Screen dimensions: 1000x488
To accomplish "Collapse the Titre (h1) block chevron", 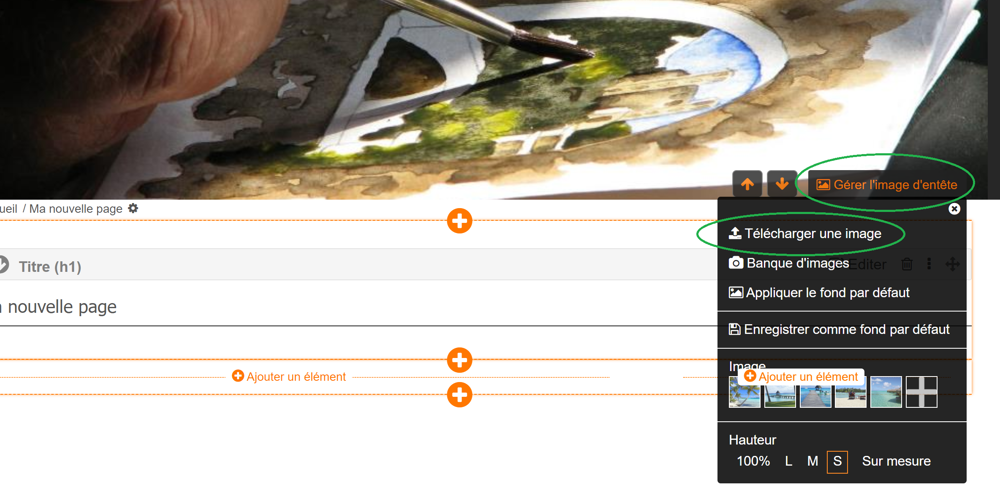I will click(3, 265).
